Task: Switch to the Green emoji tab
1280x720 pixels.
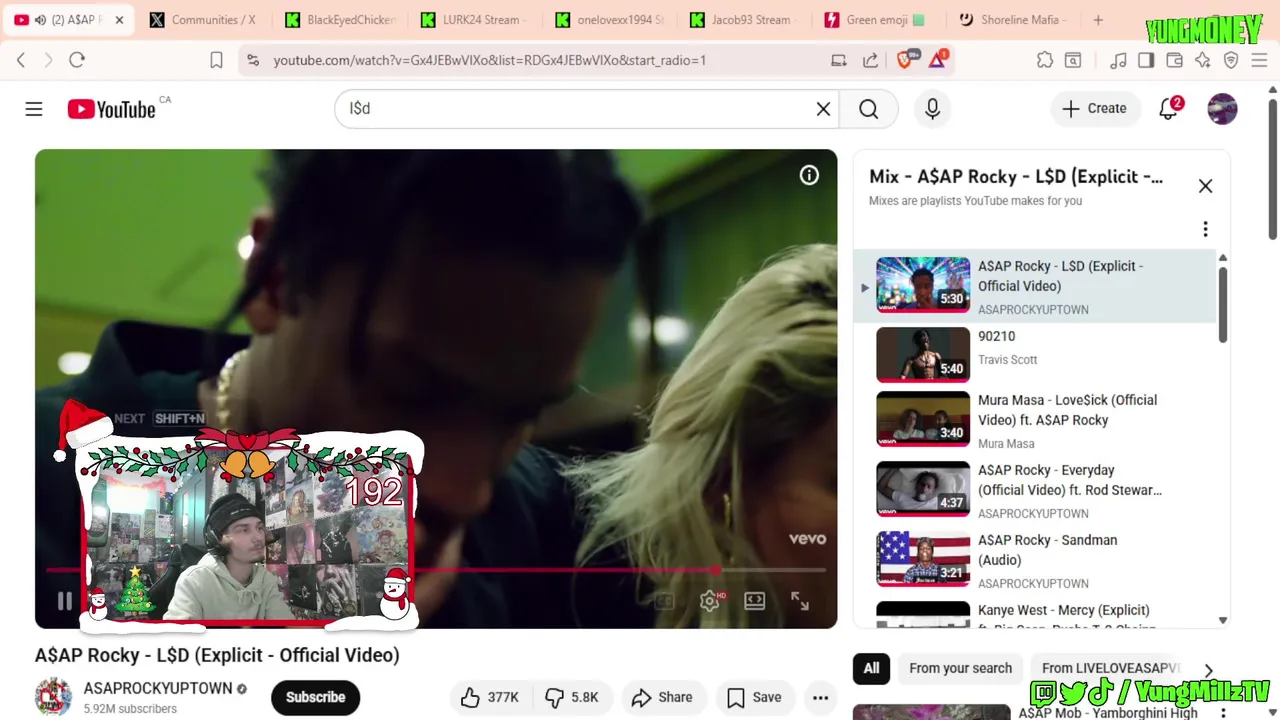Action: click(879, 20)
